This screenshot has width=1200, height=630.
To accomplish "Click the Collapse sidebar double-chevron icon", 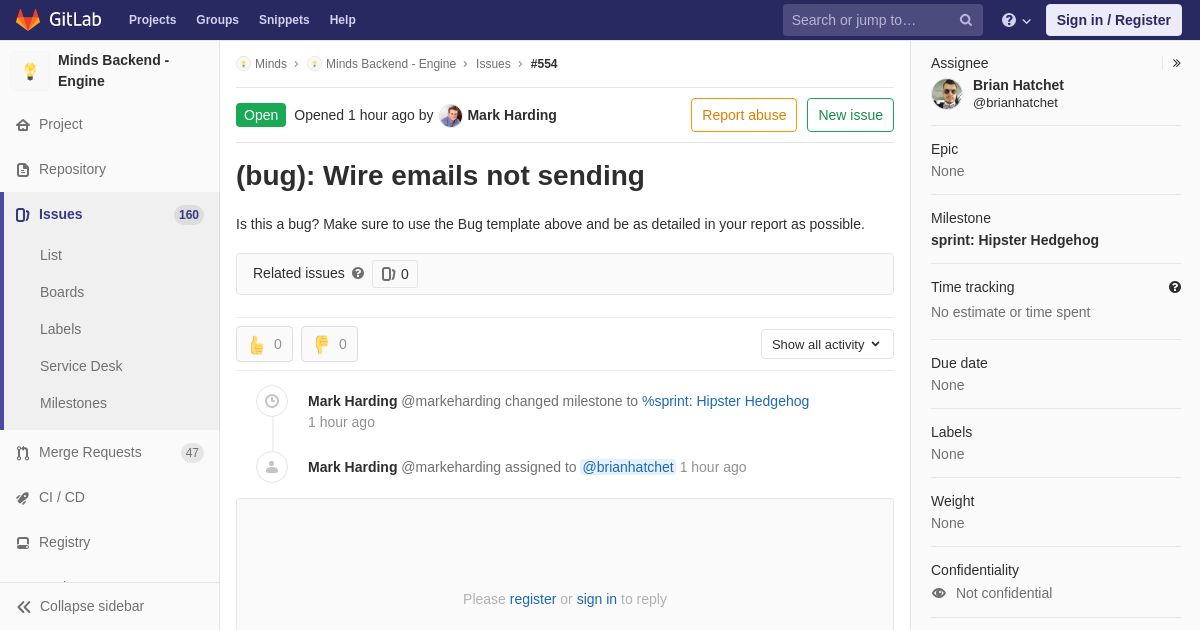I will point(24,607).
